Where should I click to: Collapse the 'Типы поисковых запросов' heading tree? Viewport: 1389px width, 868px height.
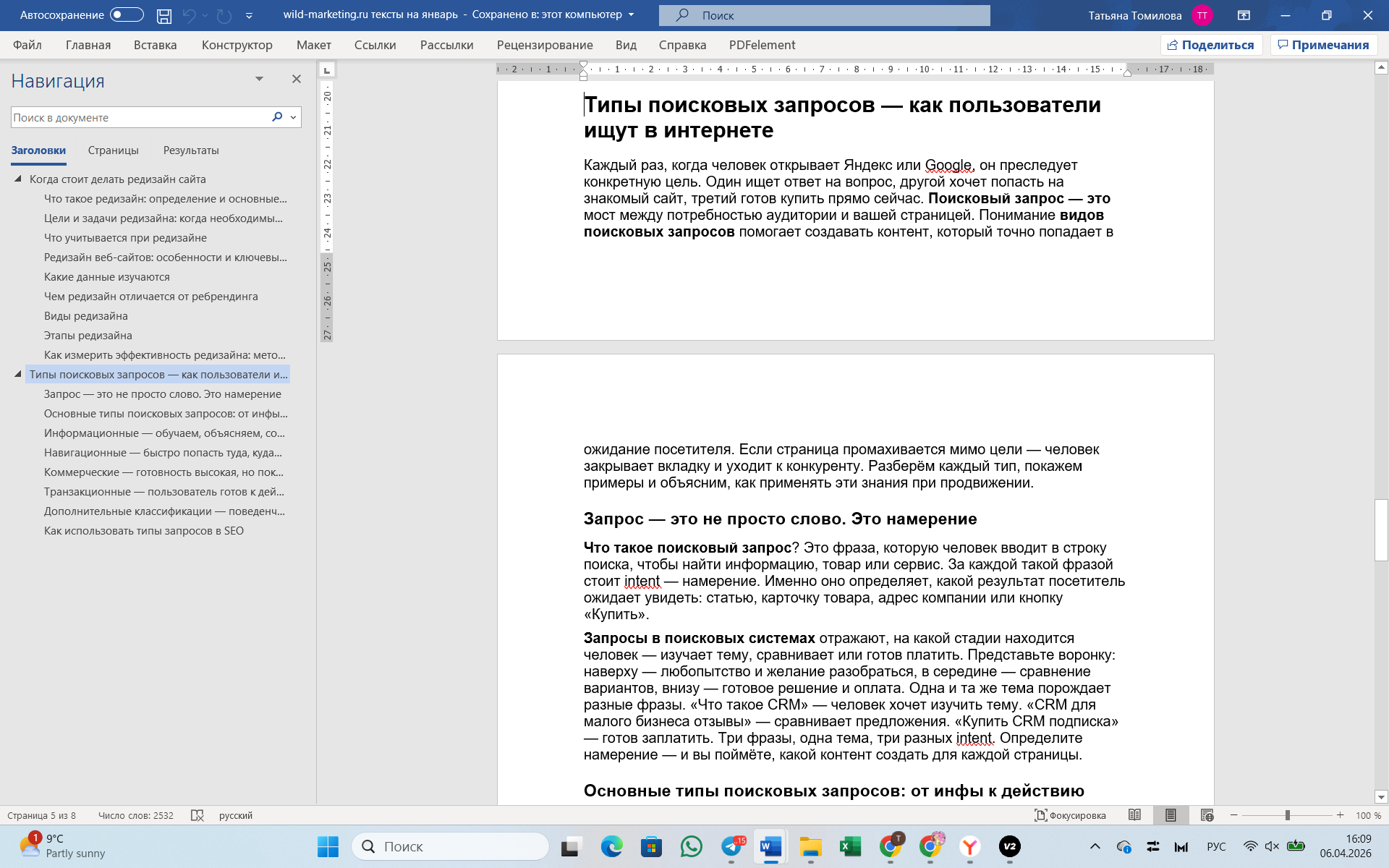[18, 374]
